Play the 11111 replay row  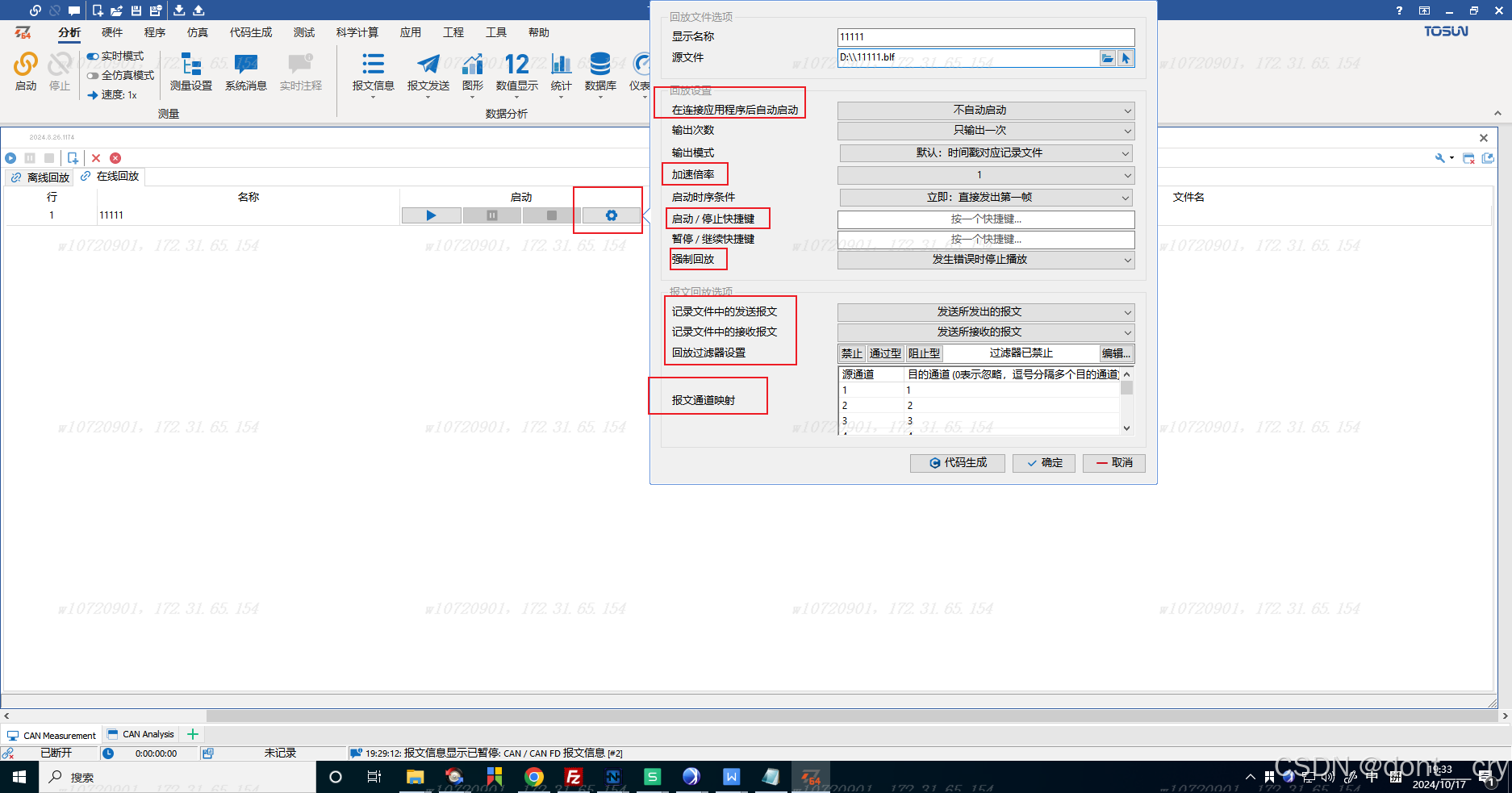[431, 215]
